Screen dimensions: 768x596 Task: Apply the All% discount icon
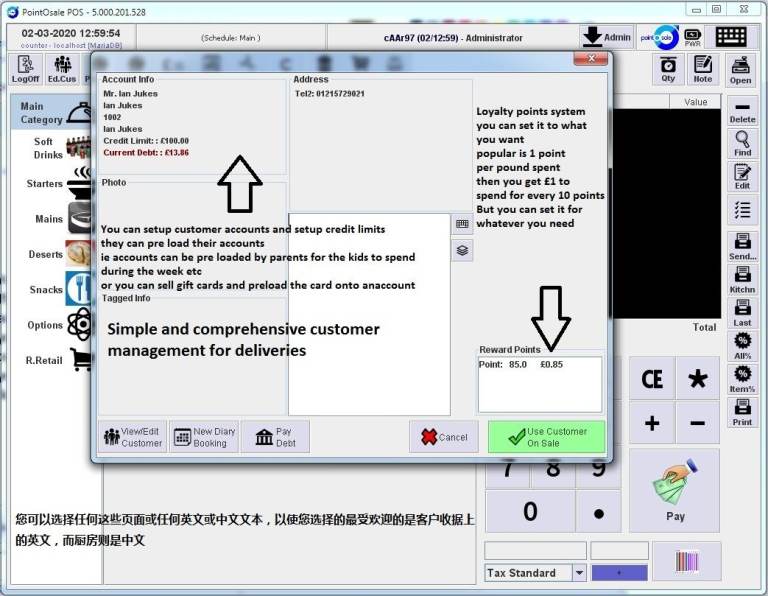(x=742, y=345)
